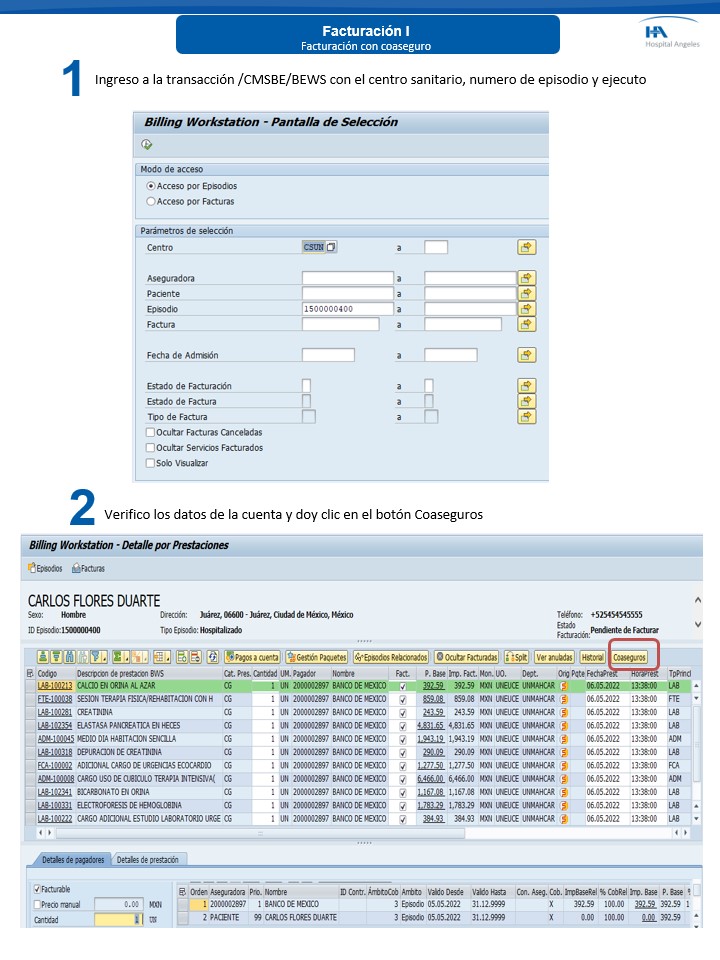Select Acceso por Facturas radio button

pyautogui.click(x=151, y=201)
